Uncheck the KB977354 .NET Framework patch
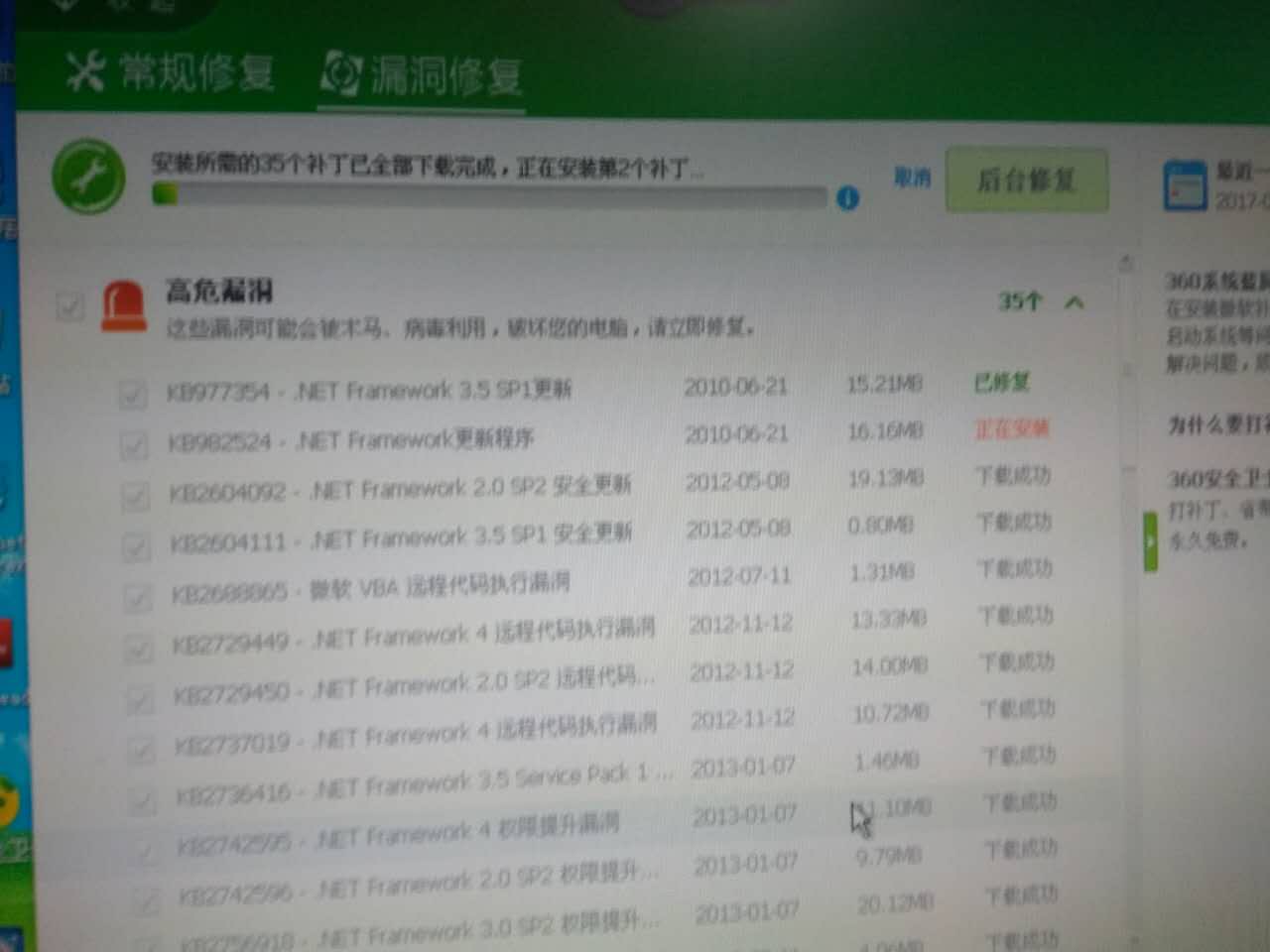 coord(134,395)
